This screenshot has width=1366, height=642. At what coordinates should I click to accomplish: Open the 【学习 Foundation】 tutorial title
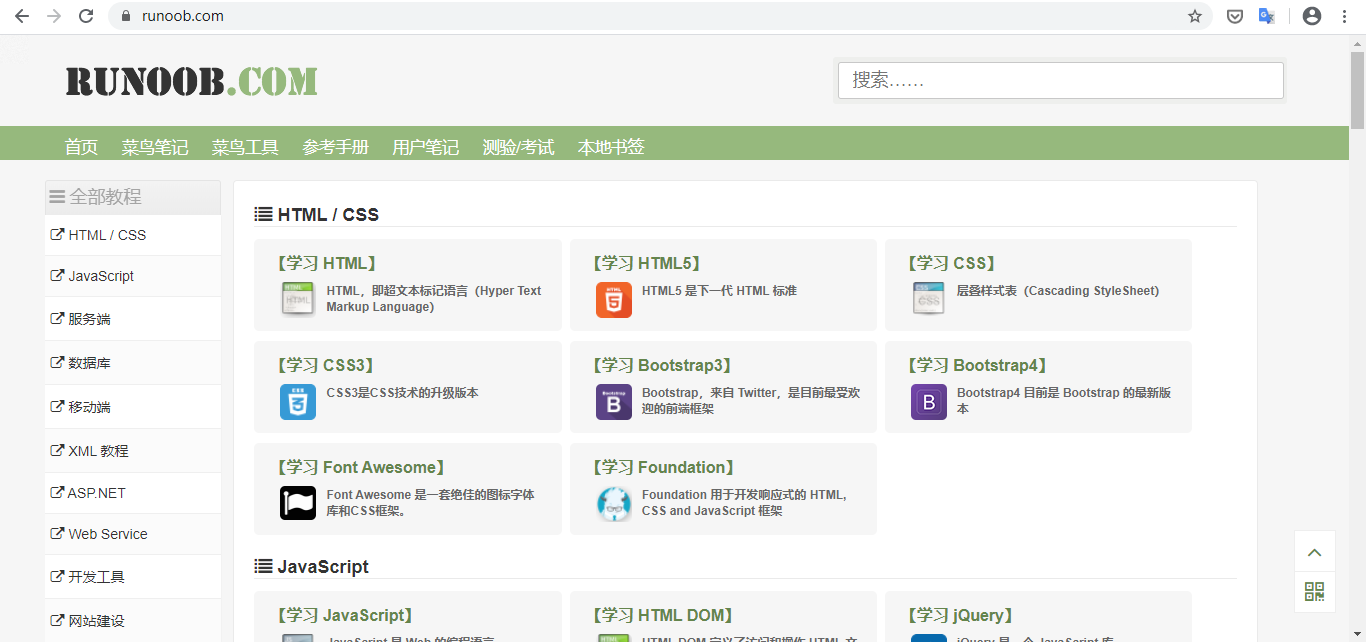(x=665, y=467)
